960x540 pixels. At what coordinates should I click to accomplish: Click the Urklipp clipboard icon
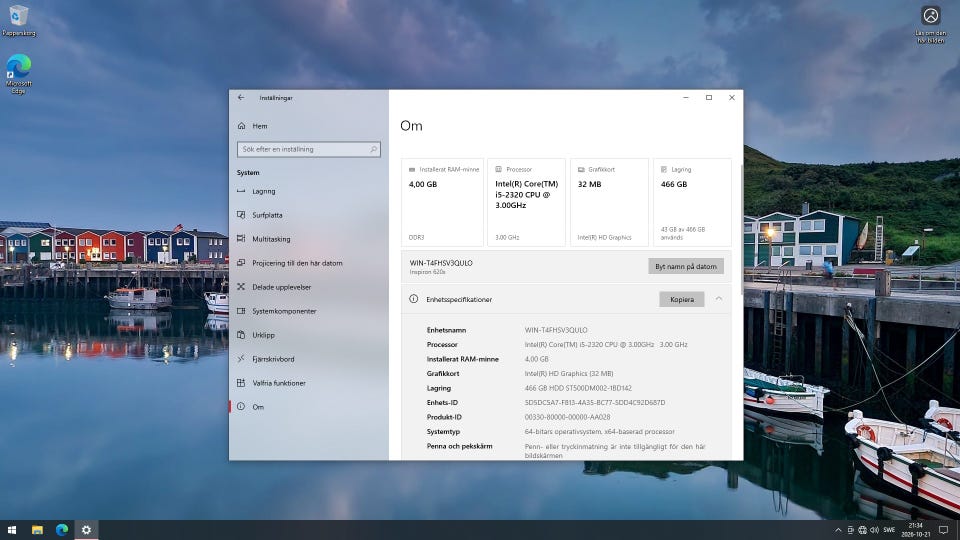pyautogui.click(x=241, y=335)
